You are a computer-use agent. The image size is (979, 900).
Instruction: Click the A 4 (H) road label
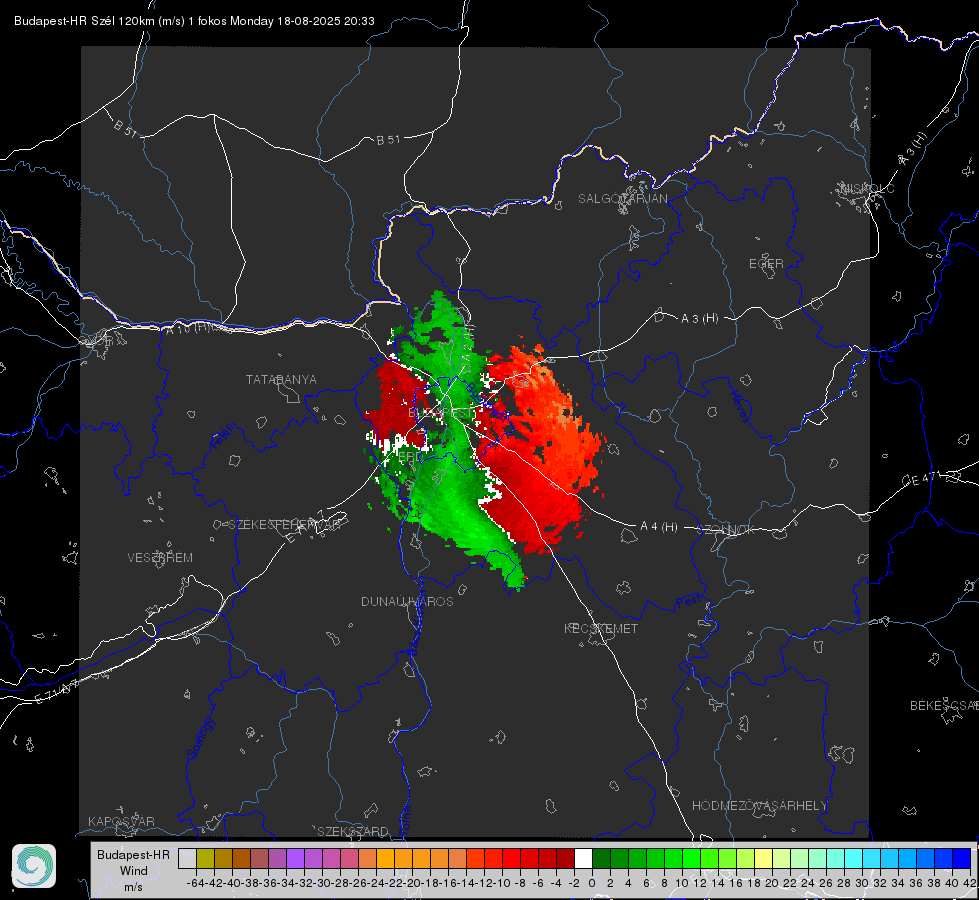click(659, 527)
